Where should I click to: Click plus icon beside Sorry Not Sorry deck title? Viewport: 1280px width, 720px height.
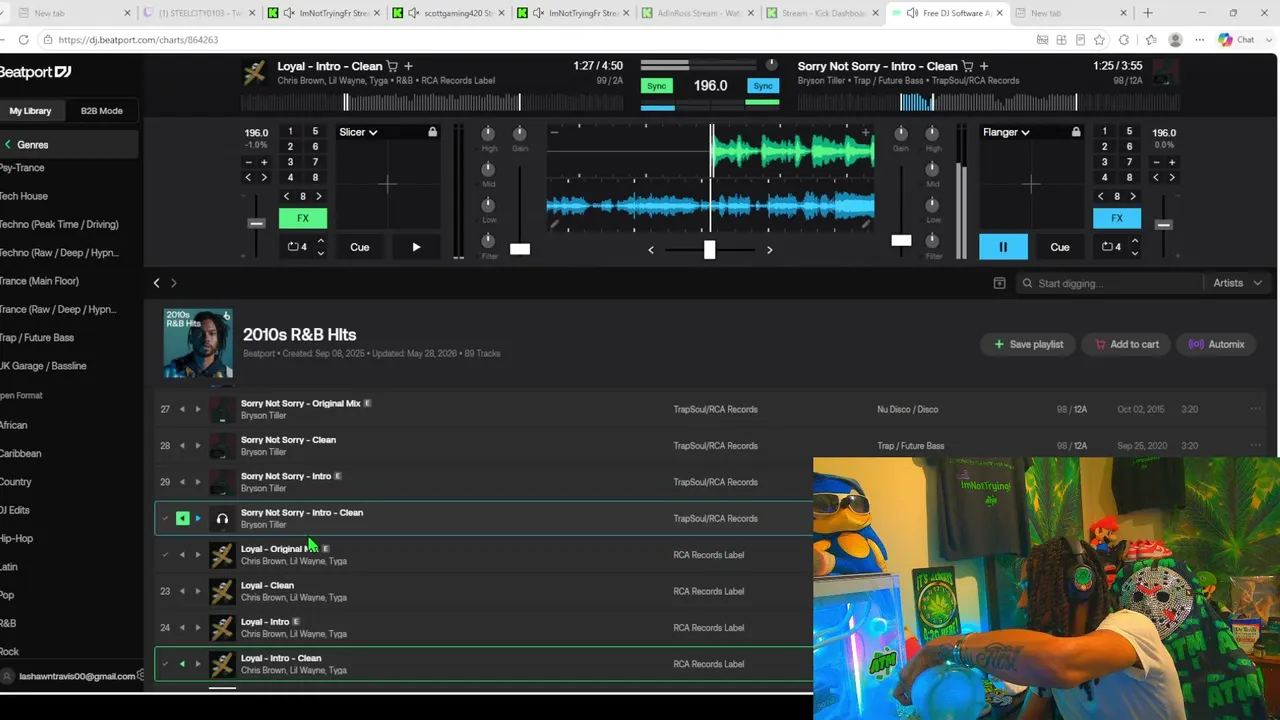pyautogui.click(x=983, y=66)
